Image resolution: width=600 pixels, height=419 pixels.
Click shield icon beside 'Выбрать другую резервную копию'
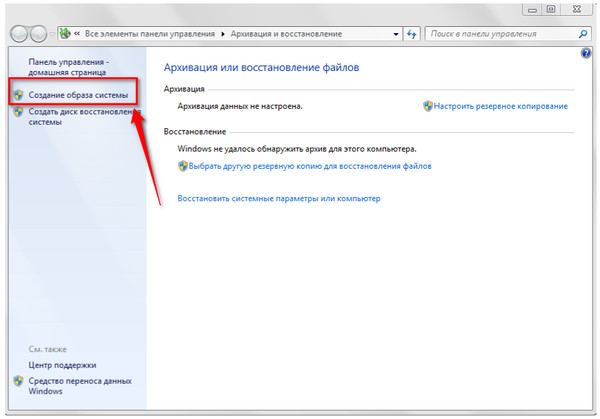click(x=183, y=166)
